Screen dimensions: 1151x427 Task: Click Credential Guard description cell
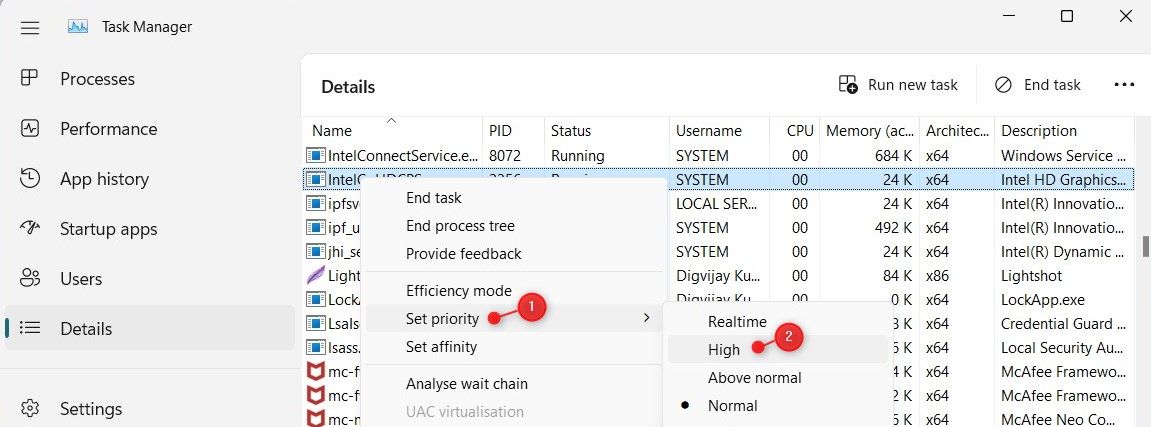click(1064, 324)
